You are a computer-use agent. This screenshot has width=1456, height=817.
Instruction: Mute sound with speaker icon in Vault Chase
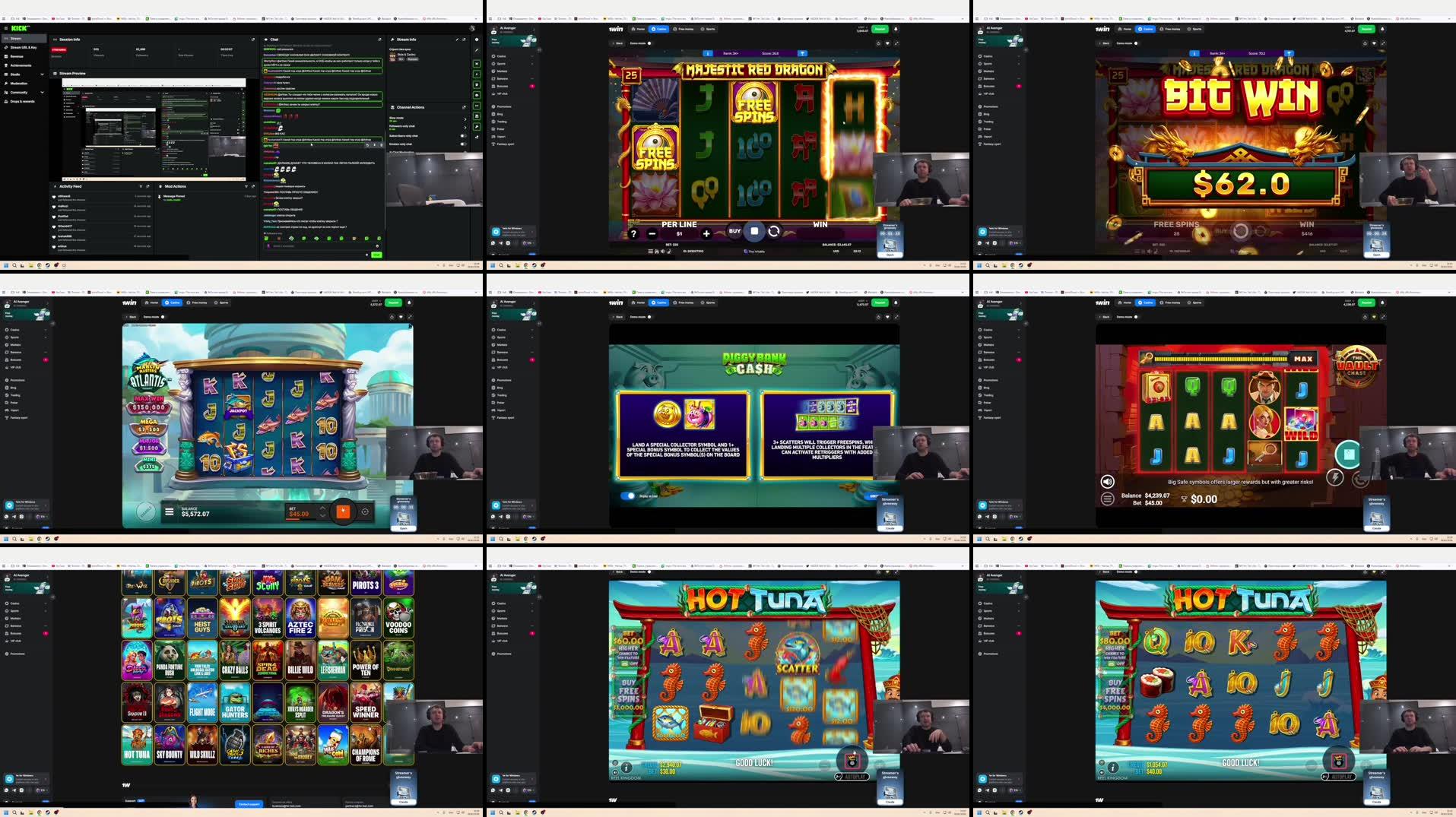click(x=1108, y=481)
